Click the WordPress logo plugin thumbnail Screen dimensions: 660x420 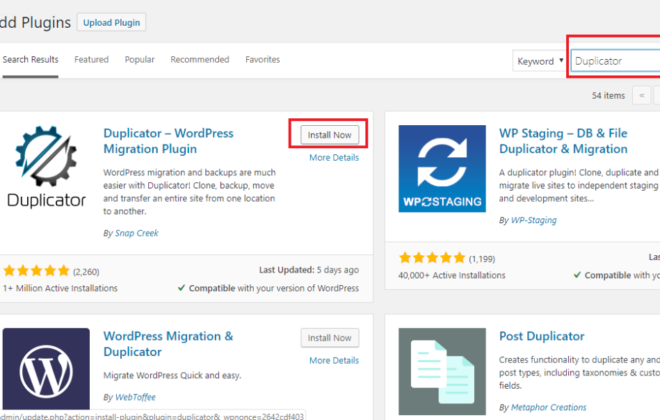pyautogui.click(x=46, y=369)
